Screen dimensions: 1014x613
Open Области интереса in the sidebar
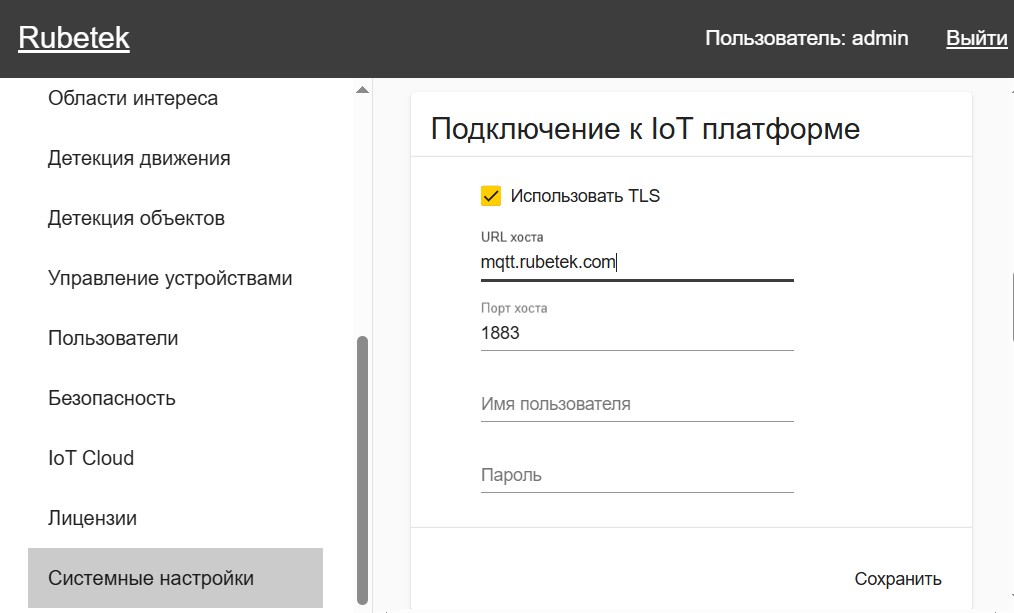pos(133,98)
